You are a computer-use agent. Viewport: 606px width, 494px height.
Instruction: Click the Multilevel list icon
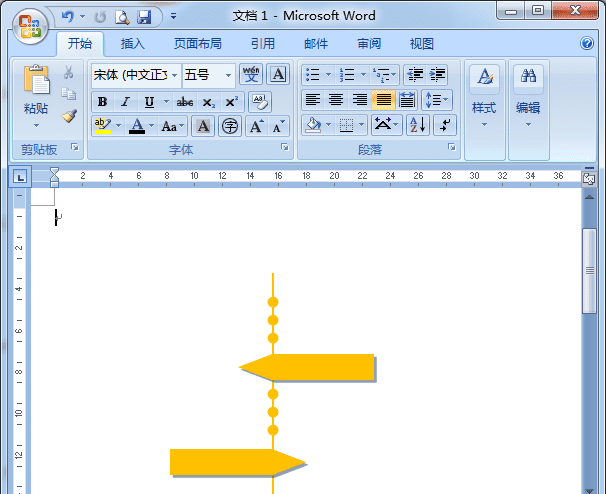(x=383, y=74)
